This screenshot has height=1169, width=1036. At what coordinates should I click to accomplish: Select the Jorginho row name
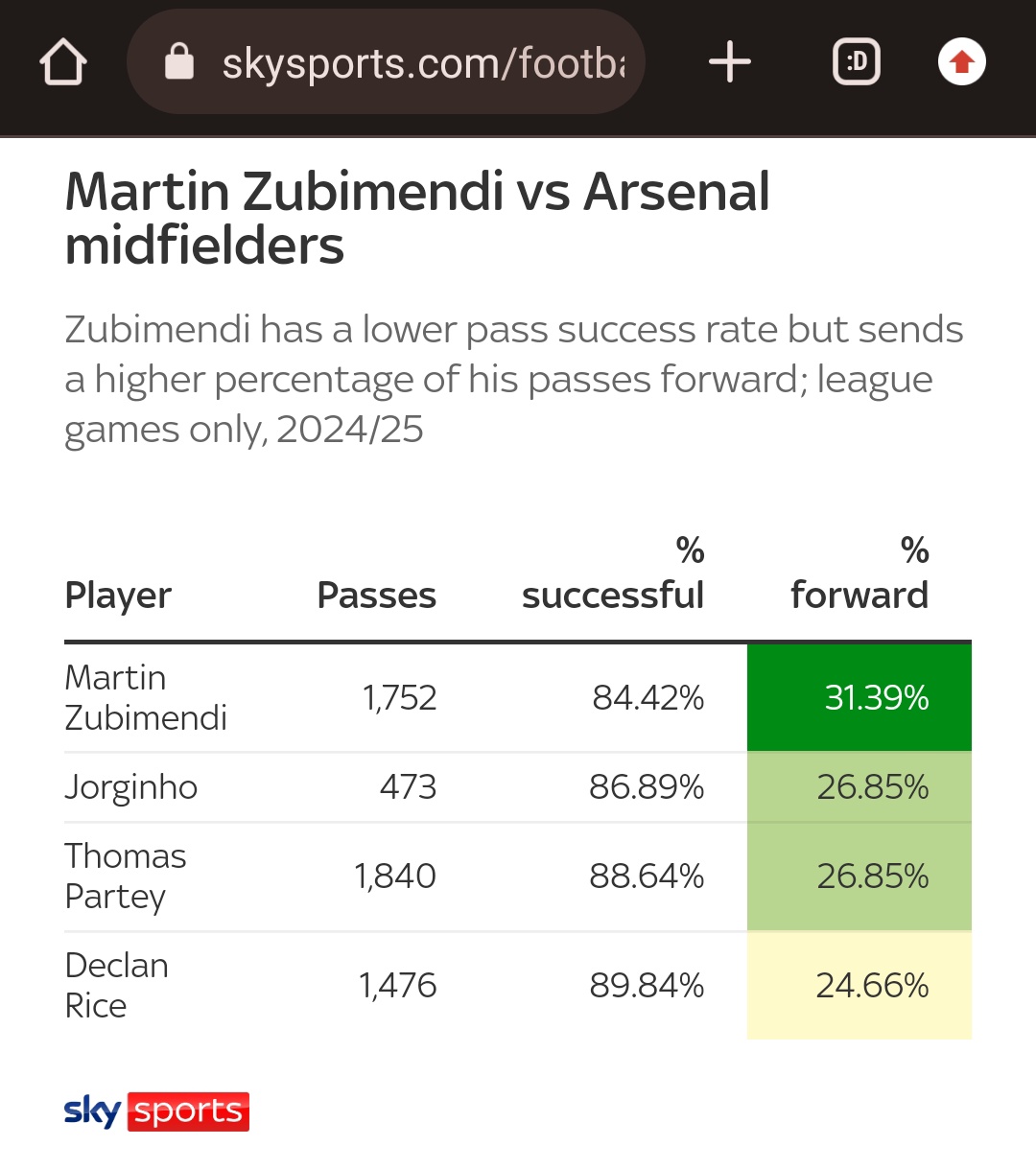click(x=131, y=787)
